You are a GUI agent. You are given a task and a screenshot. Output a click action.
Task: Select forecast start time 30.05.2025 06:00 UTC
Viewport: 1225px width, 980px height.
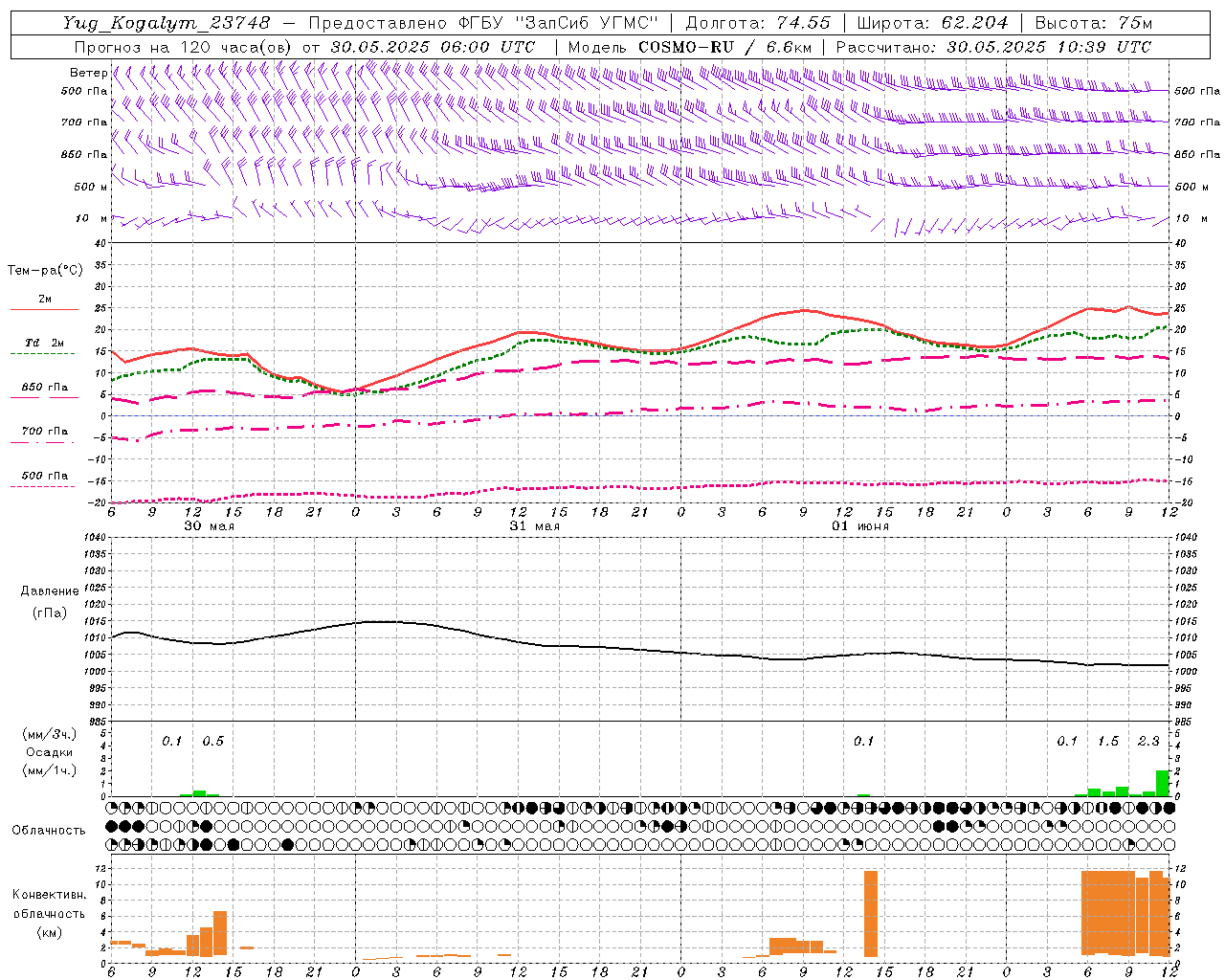(434, 47)
